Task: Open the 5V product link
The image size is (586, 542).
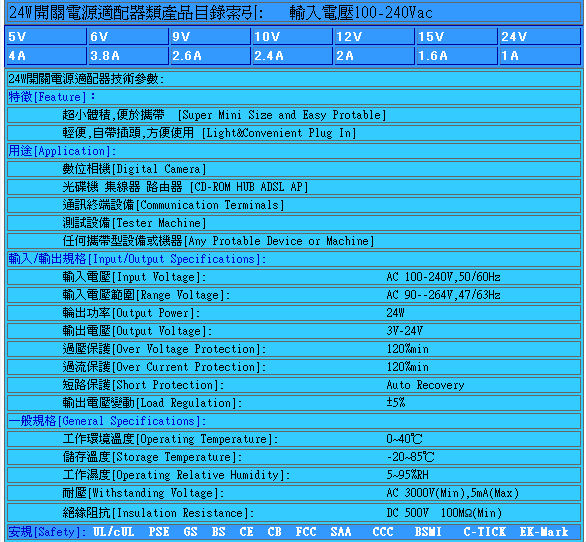Action: tap(46, 37)
